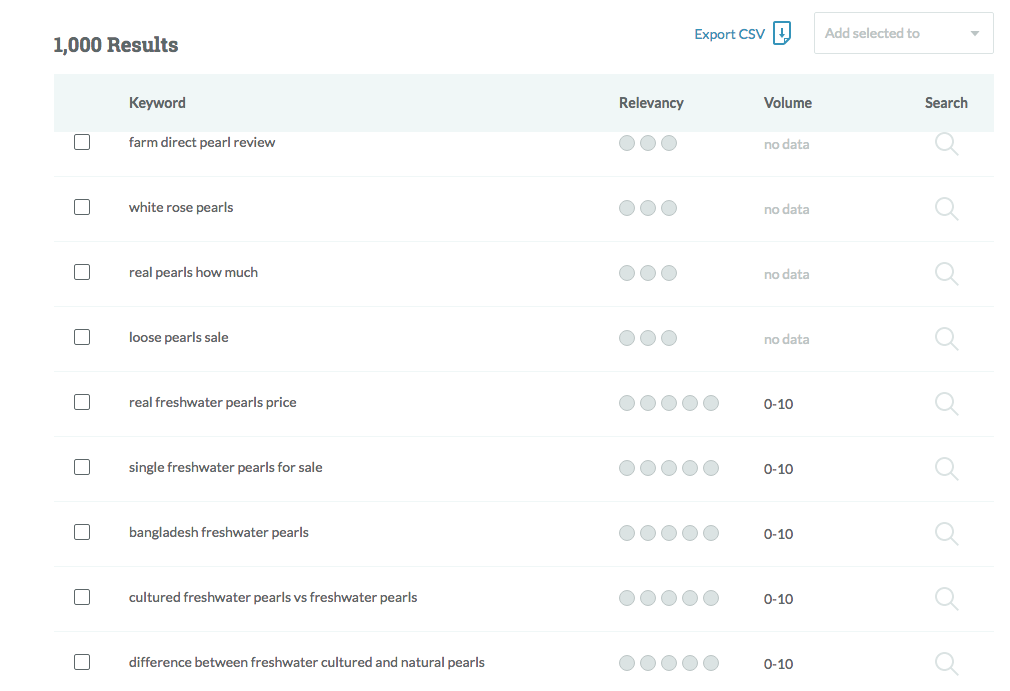Screen dimensions: 1010x691
Task: Click the Export CSV link
Action: [729, 34]
